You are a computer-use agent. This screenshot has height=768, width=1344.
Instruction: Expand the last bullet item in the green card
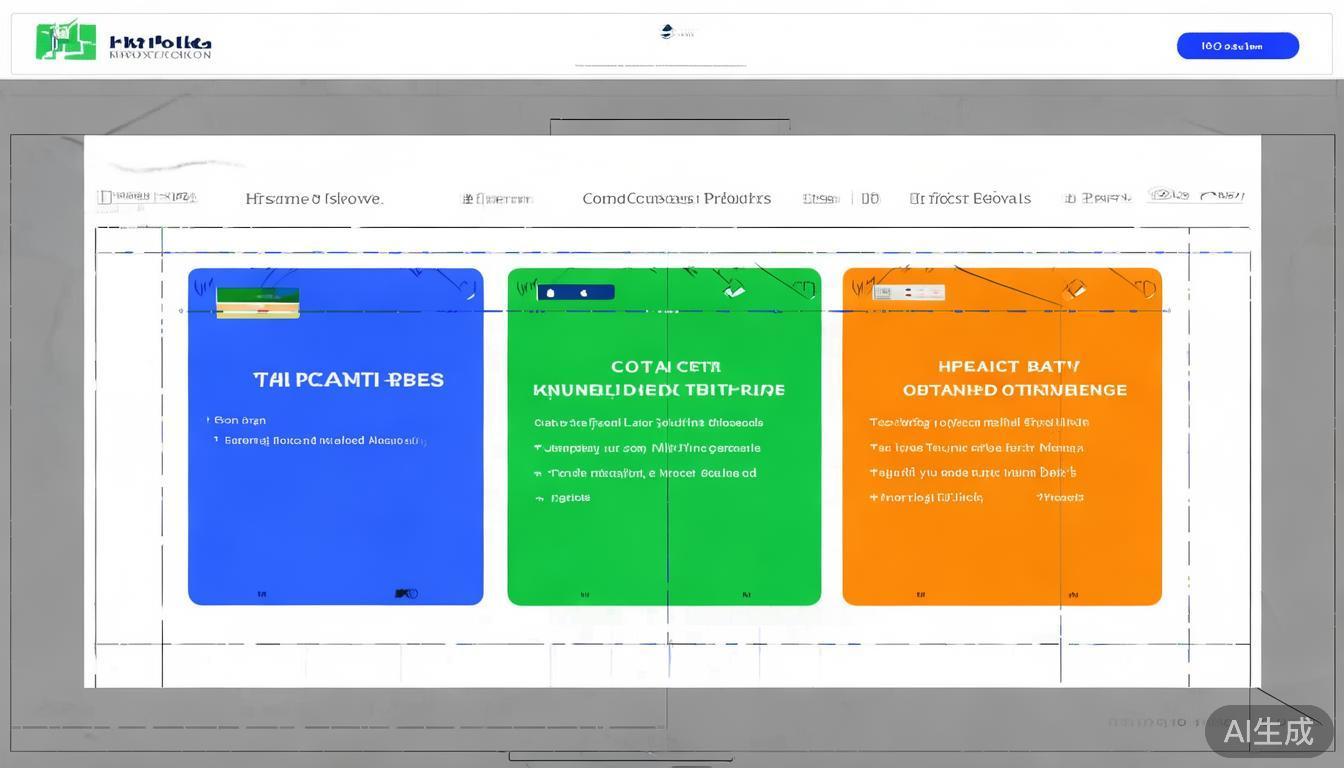[x=539, y=498]
